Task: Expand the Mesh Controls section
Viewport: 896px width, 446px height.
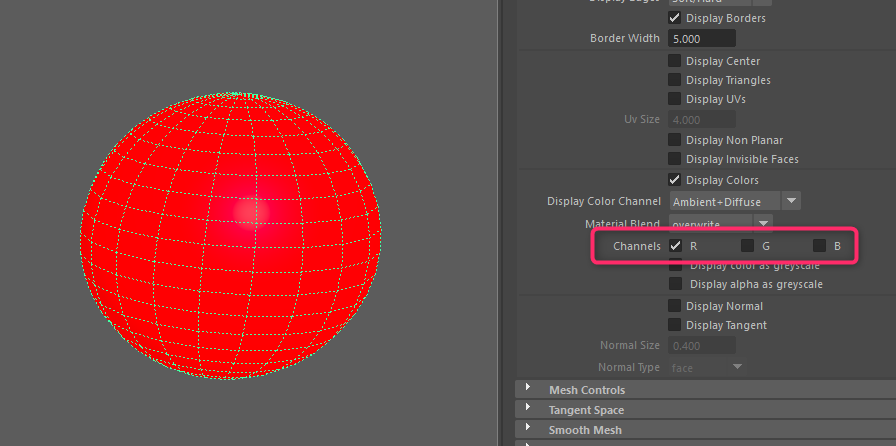Action: pos(528,390)
